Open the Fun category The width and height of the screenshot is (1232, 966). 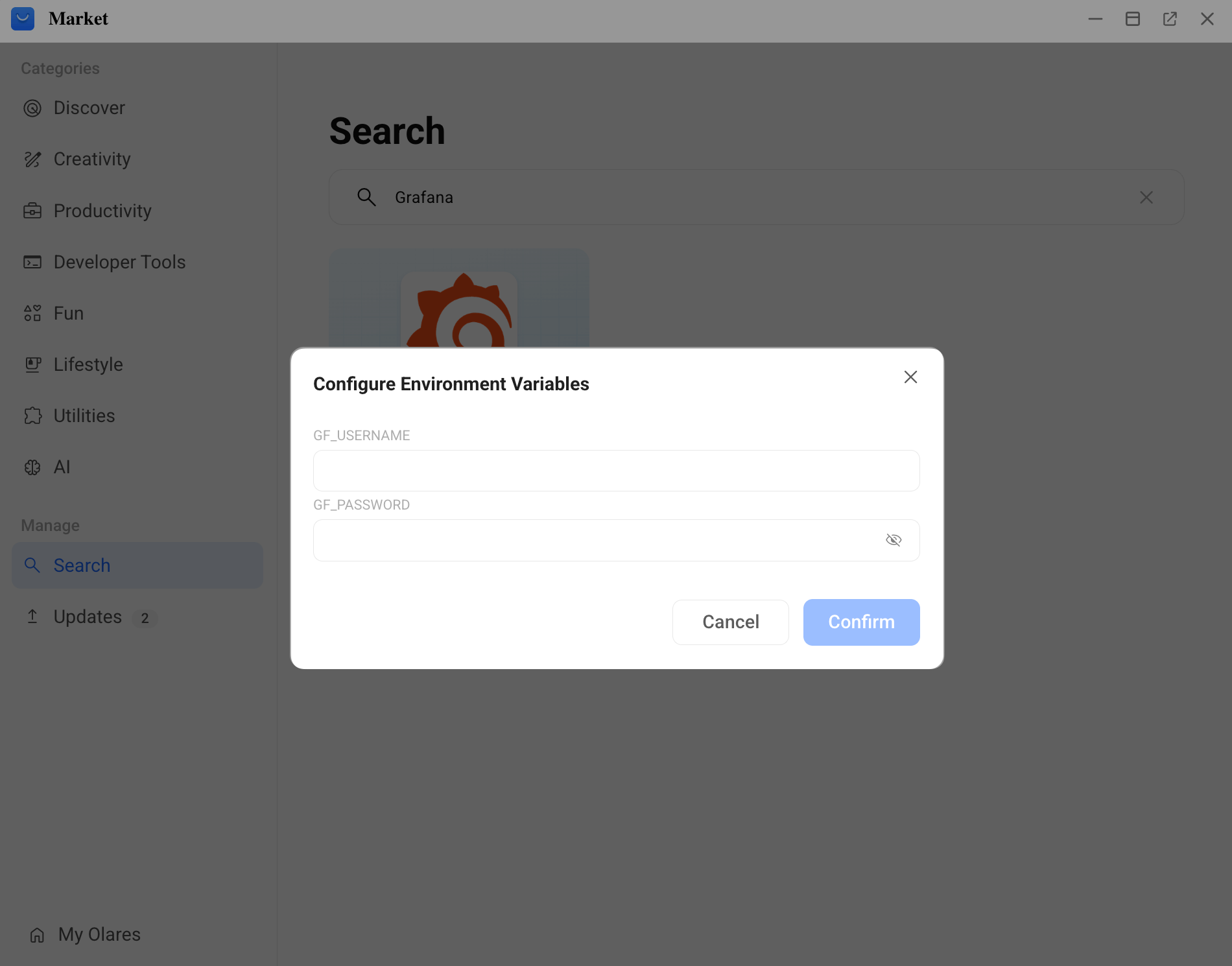pos(67,313)
